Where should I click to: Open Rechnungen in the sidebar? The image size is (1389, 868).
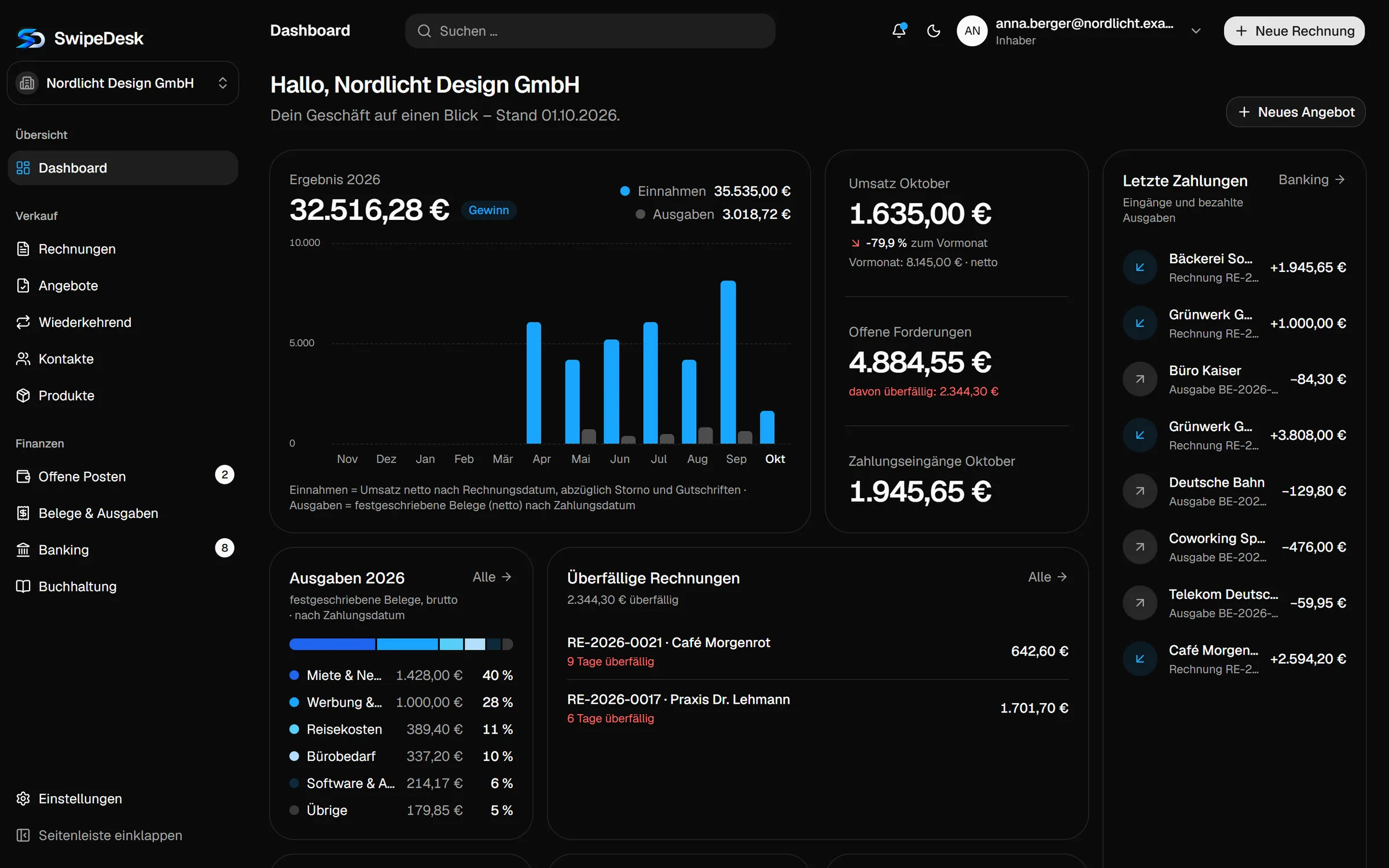coord(123,249)
